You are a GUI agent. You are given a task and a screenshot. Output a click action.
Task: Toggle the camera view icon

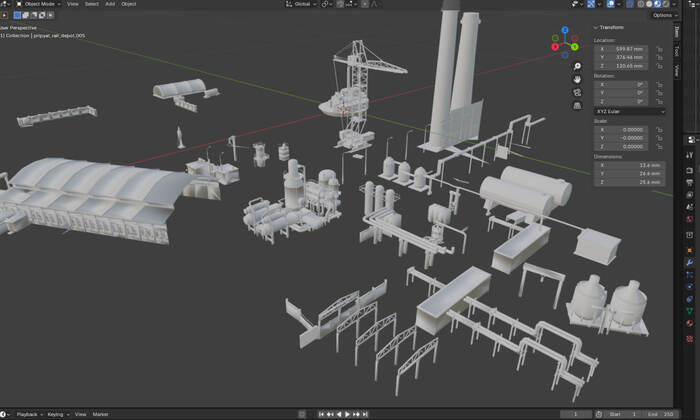pyautogui.click(x=578, y=92)
